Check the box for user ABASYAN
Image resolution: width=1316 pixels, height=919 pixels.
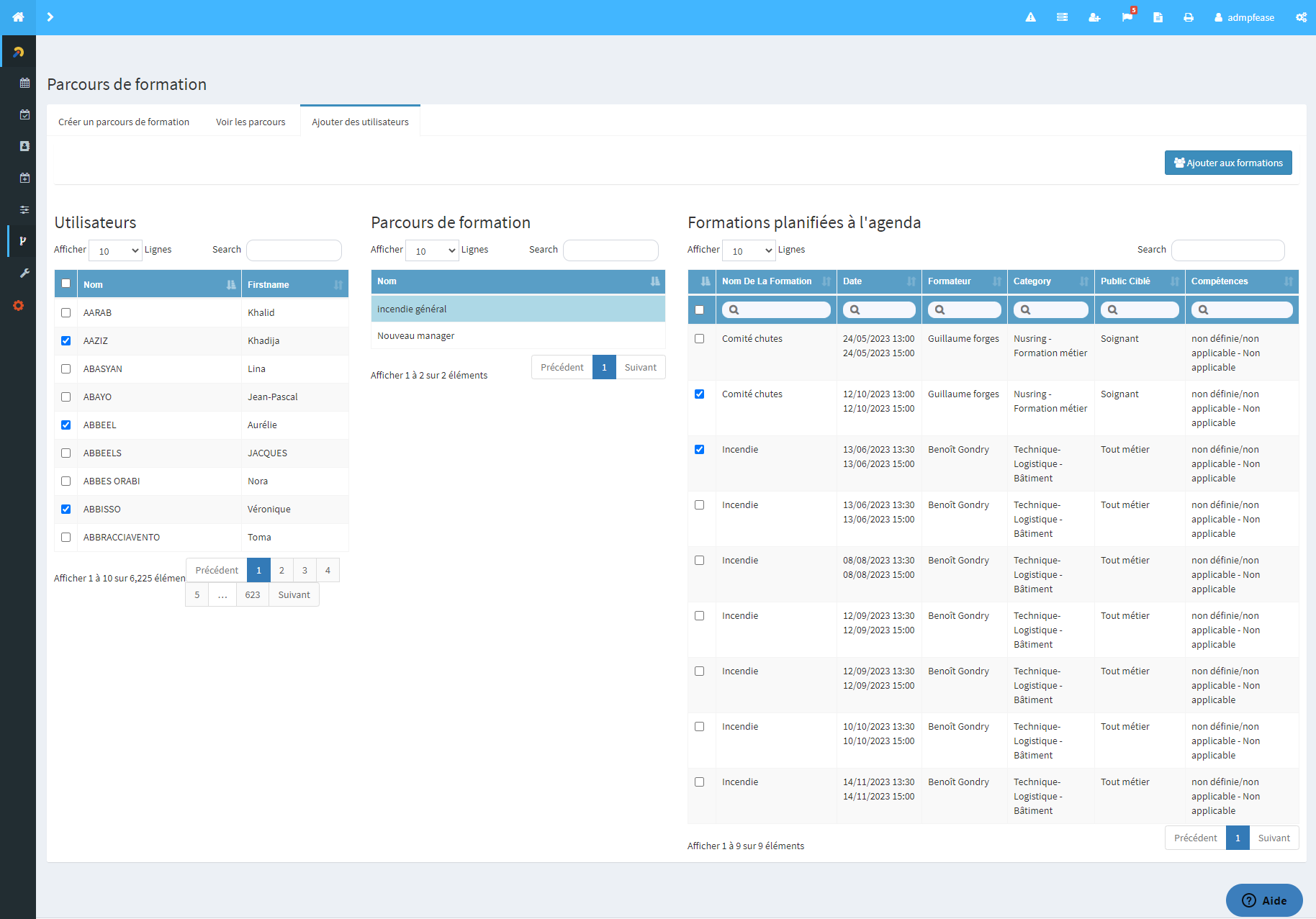(x=66, y=368)
